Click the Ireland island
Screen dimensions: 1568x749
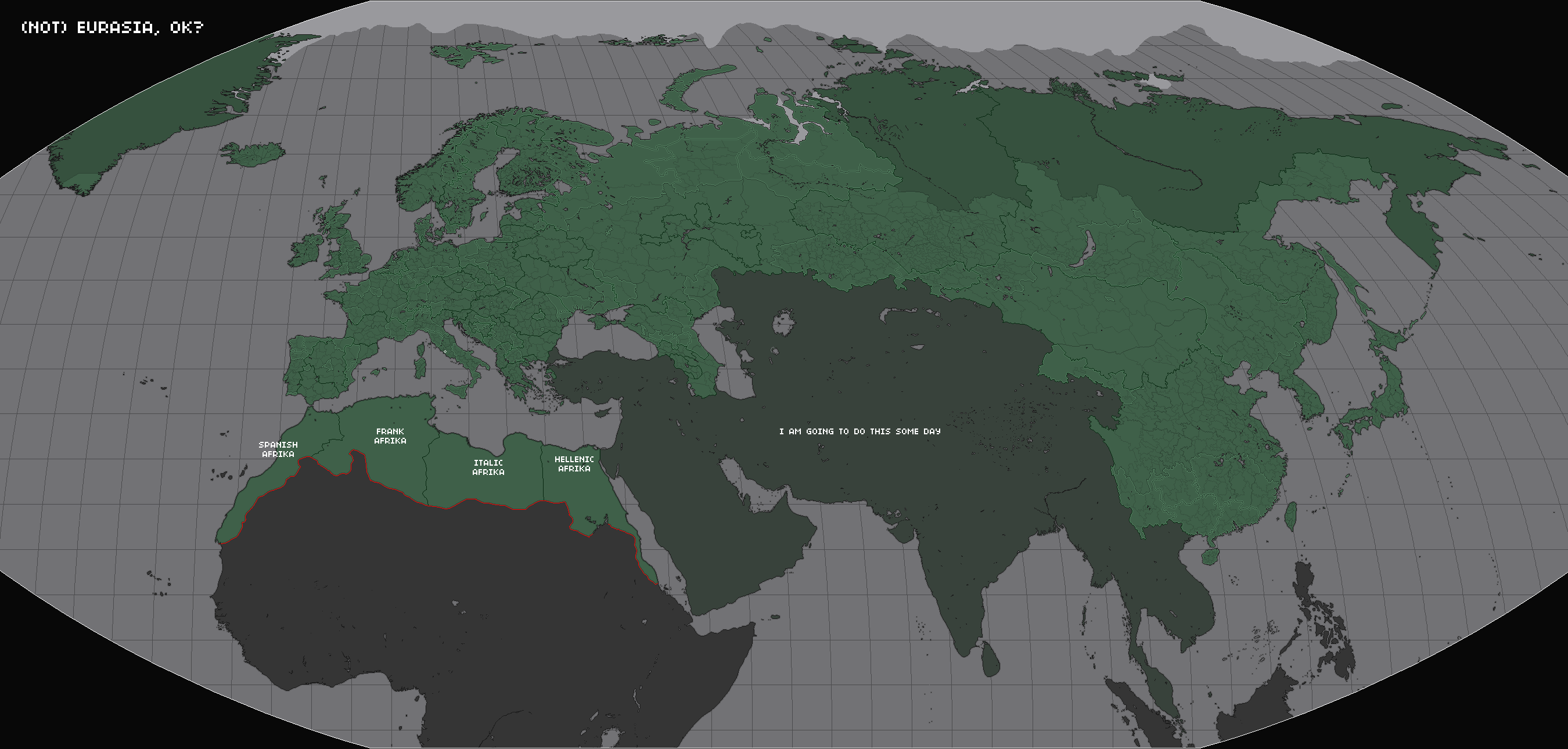pyautogui.click(x=306, y=251)
